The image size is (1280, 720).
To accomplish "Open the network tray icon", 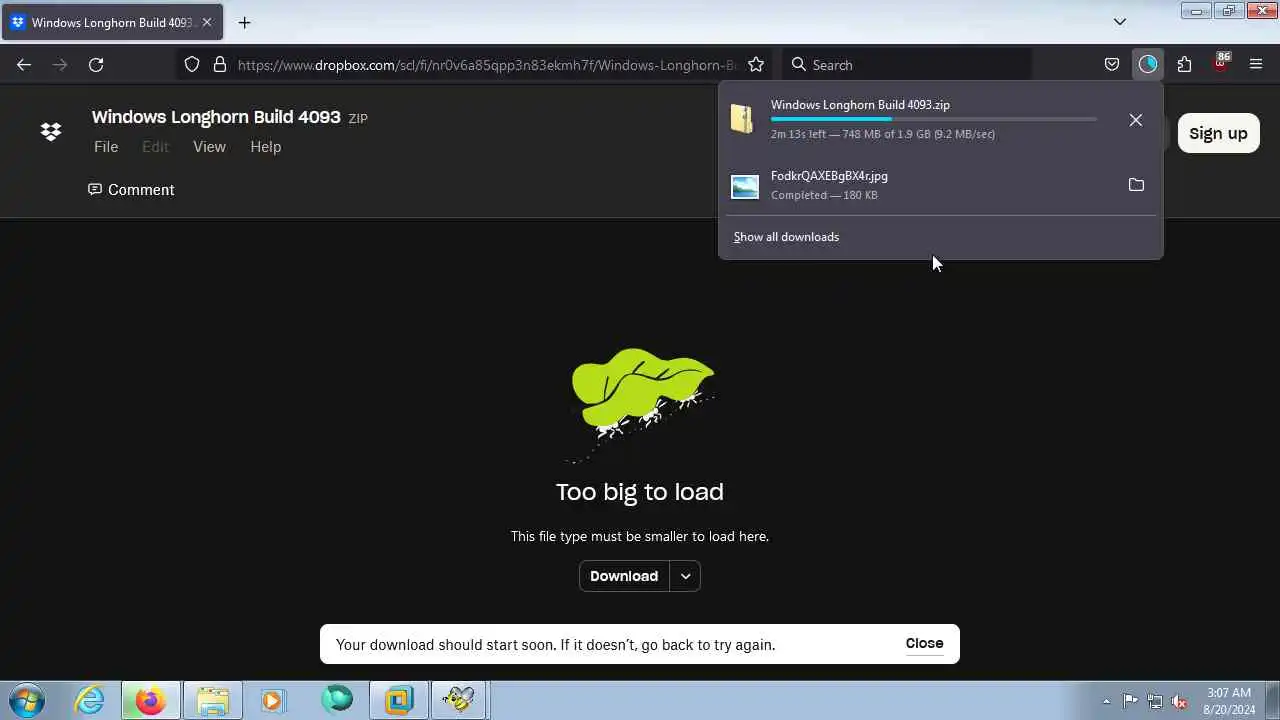I will 1155,701.
